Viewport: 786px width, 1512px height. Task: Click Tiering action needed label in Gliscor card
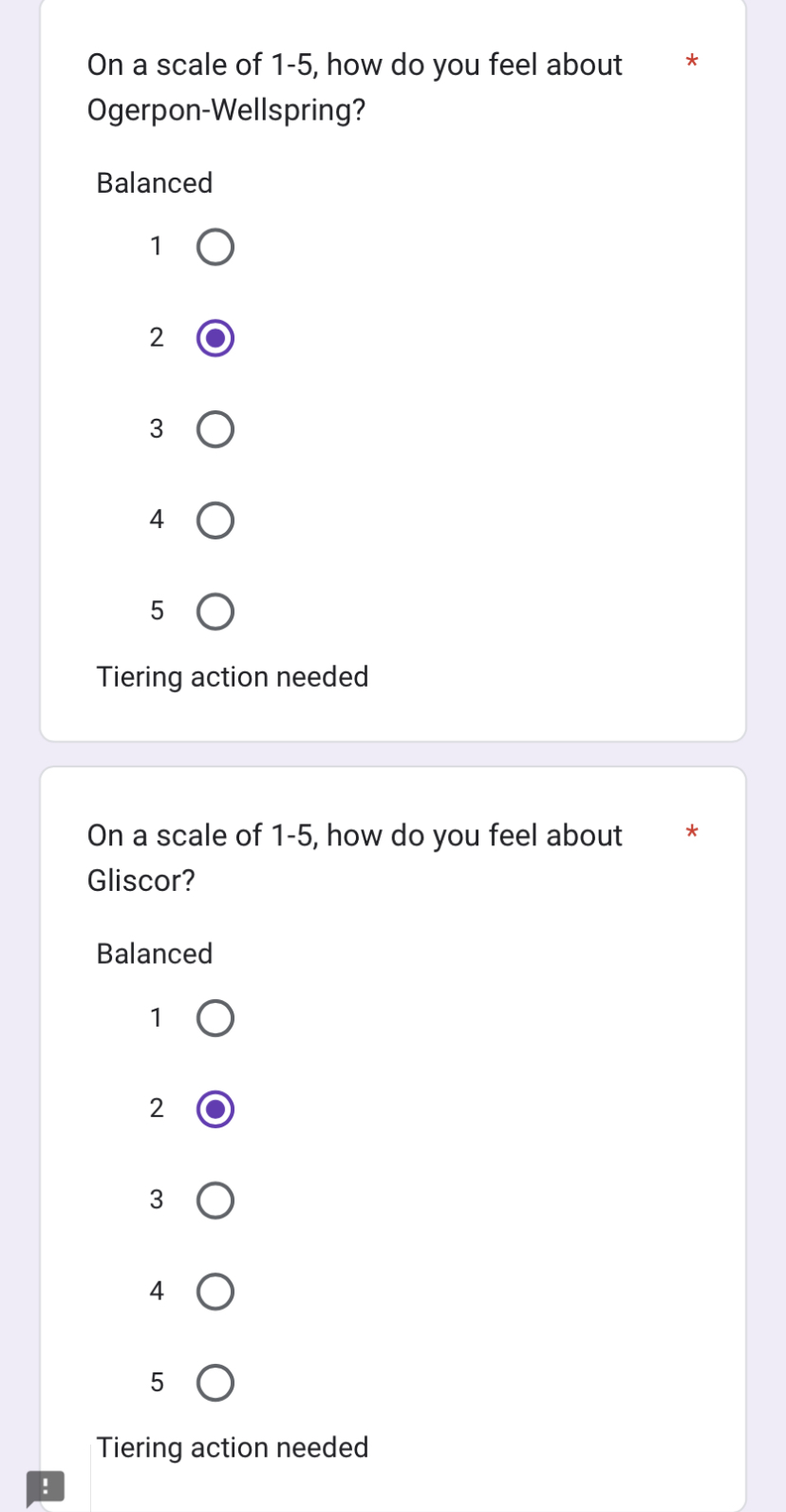pos(233,1447)
